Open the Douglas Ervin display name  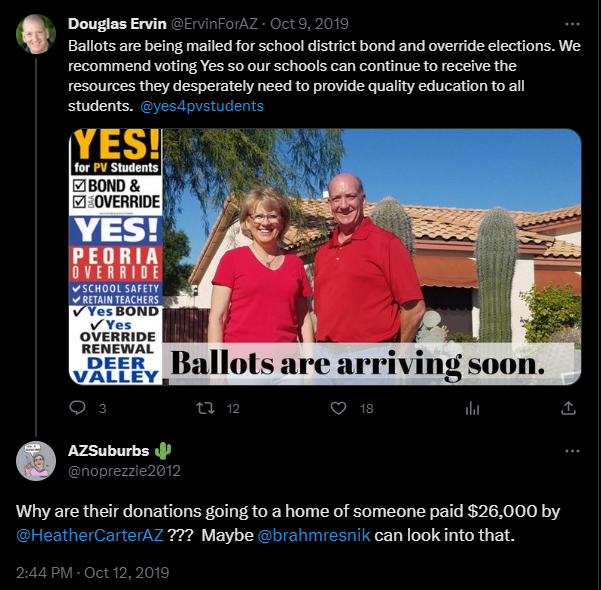[117, 24]
